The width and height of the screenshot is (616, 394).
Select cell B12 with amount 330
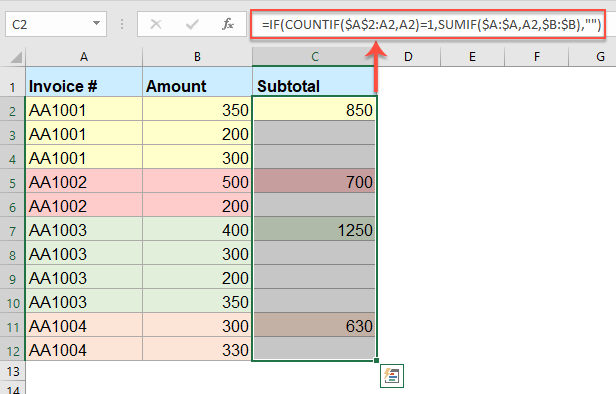[197, 348]
